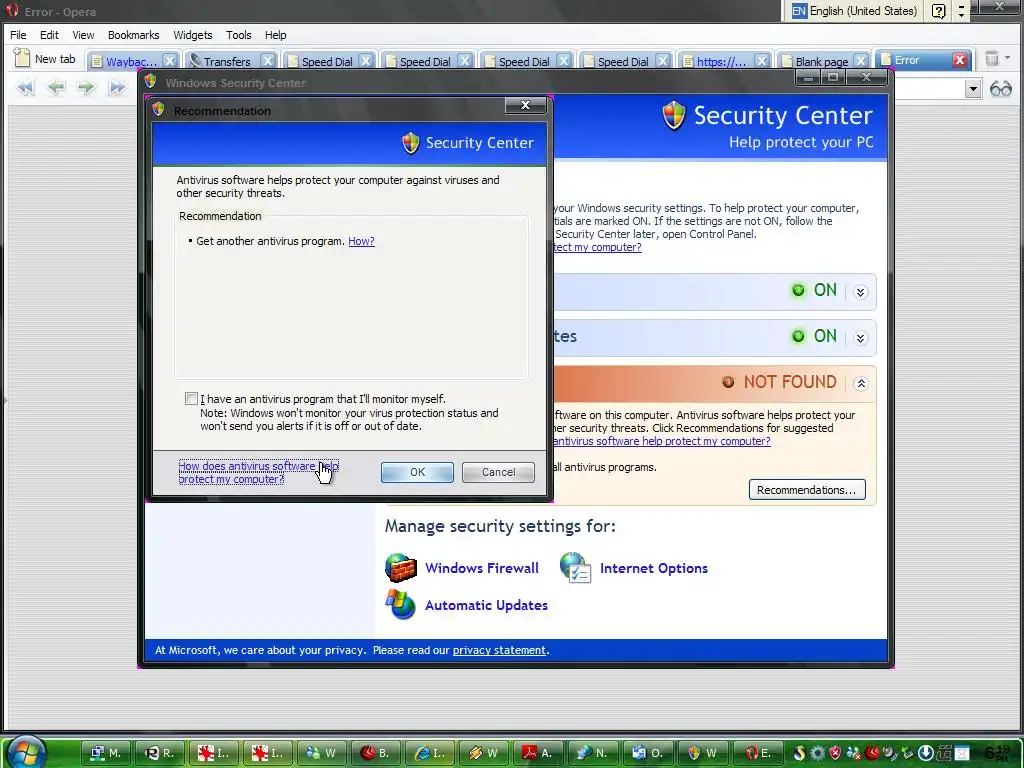
Task: Click the shield icon in Windows Security Center title bar
Action: [151, 82]
